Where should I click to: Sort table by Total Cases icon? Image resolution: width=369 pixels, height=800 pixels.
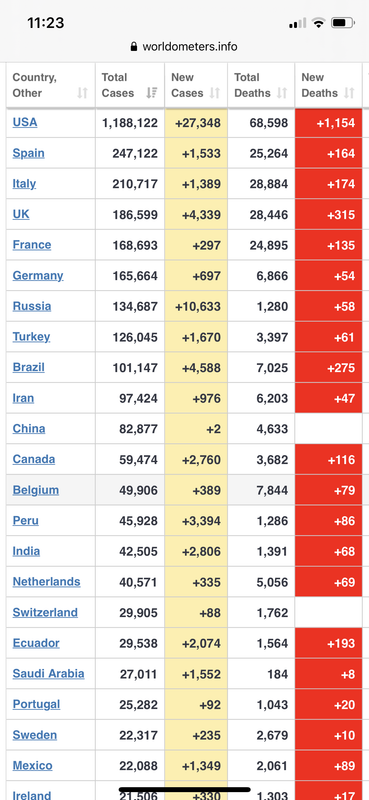pos(151,93)
